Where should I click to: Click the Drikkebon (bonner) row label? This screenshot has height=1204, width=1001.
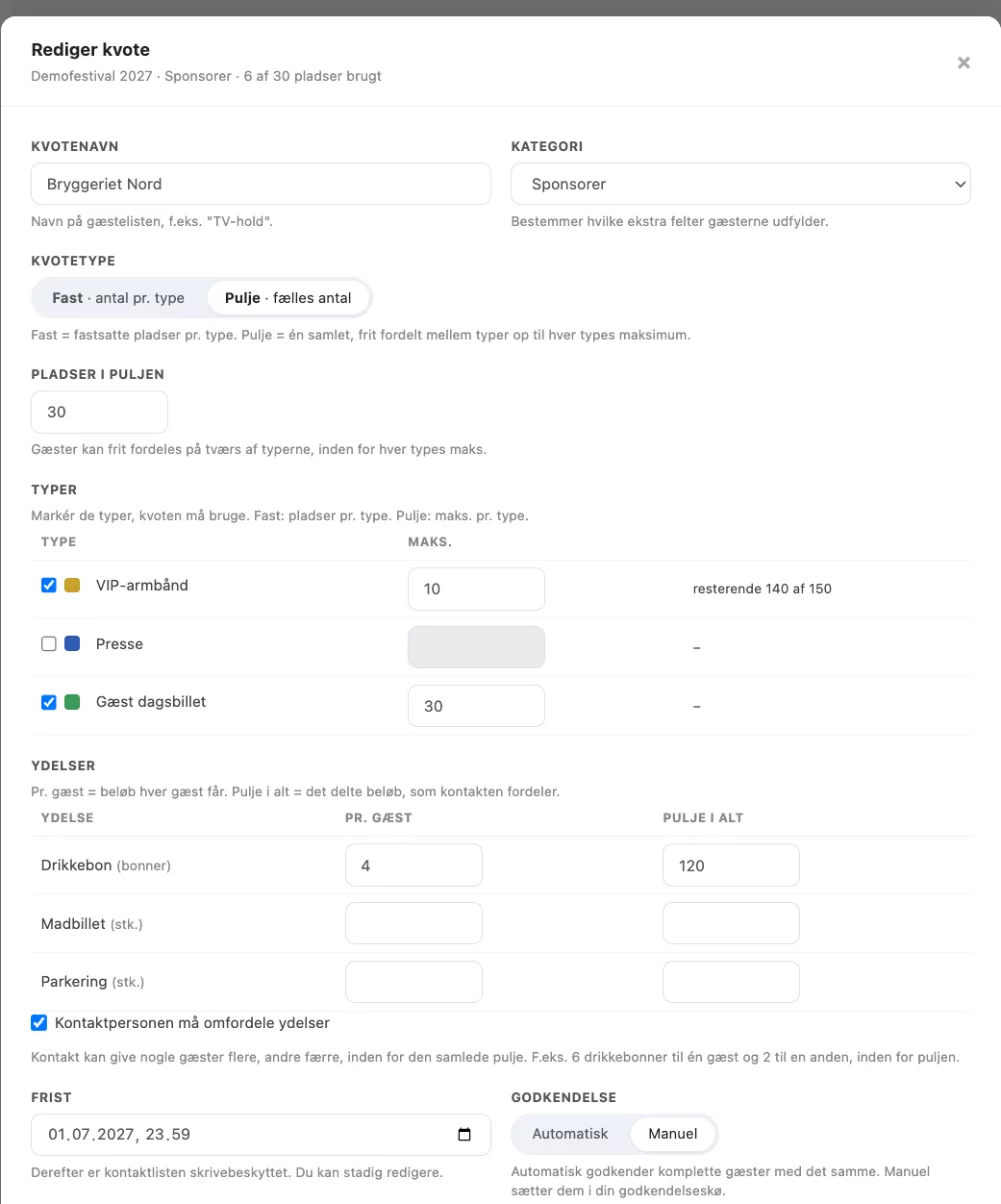point(106,865)
